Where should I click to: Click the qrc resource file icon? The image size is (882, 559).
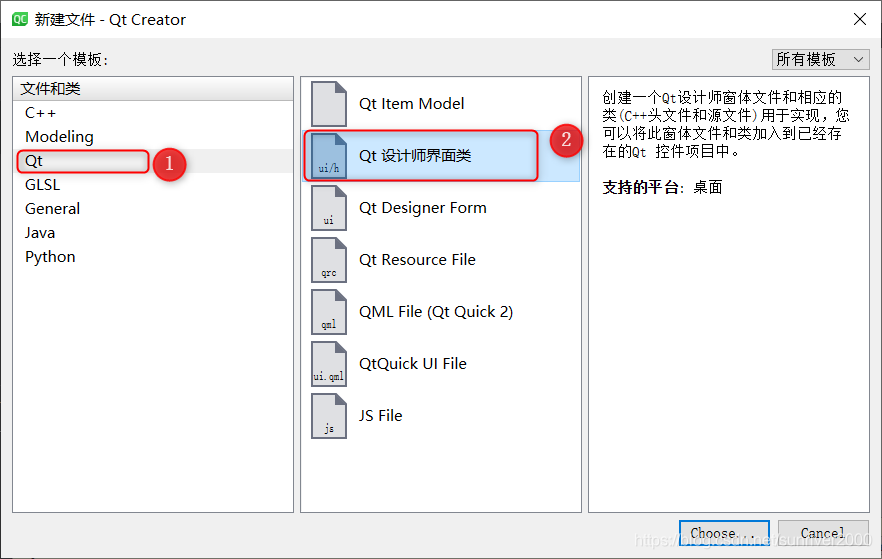click(328, 260)
